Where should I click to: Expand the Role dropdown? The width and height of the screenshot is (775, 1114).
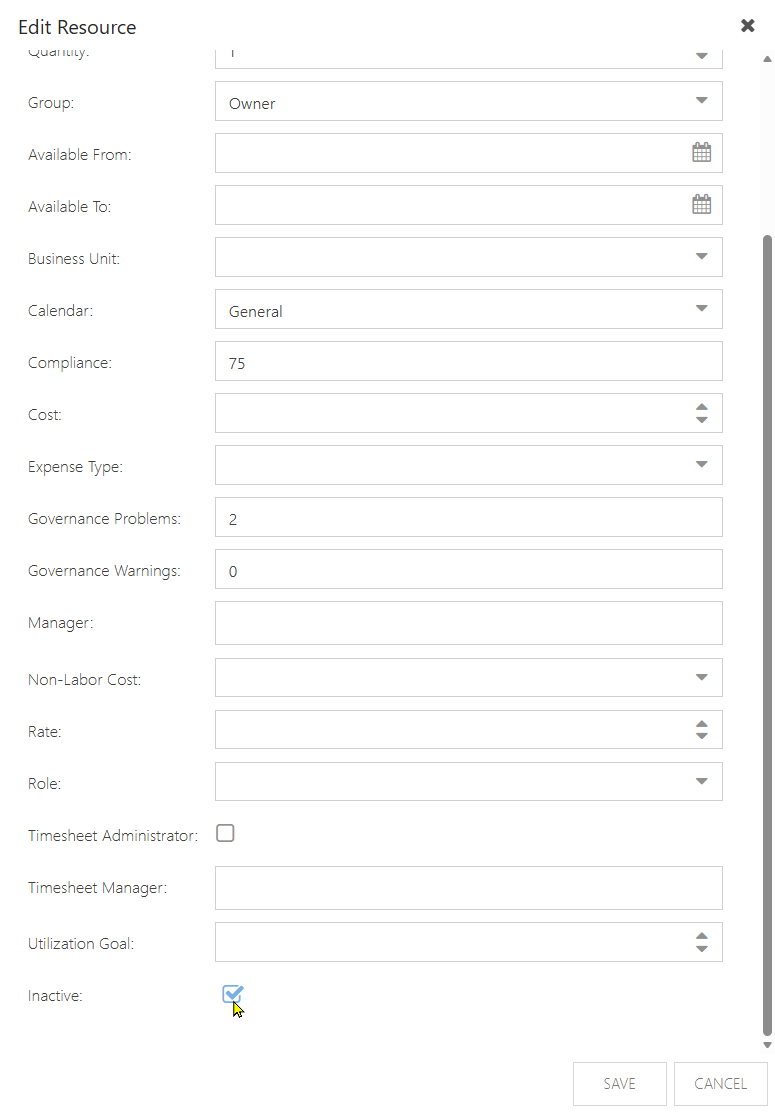click(x=701, y=781)
